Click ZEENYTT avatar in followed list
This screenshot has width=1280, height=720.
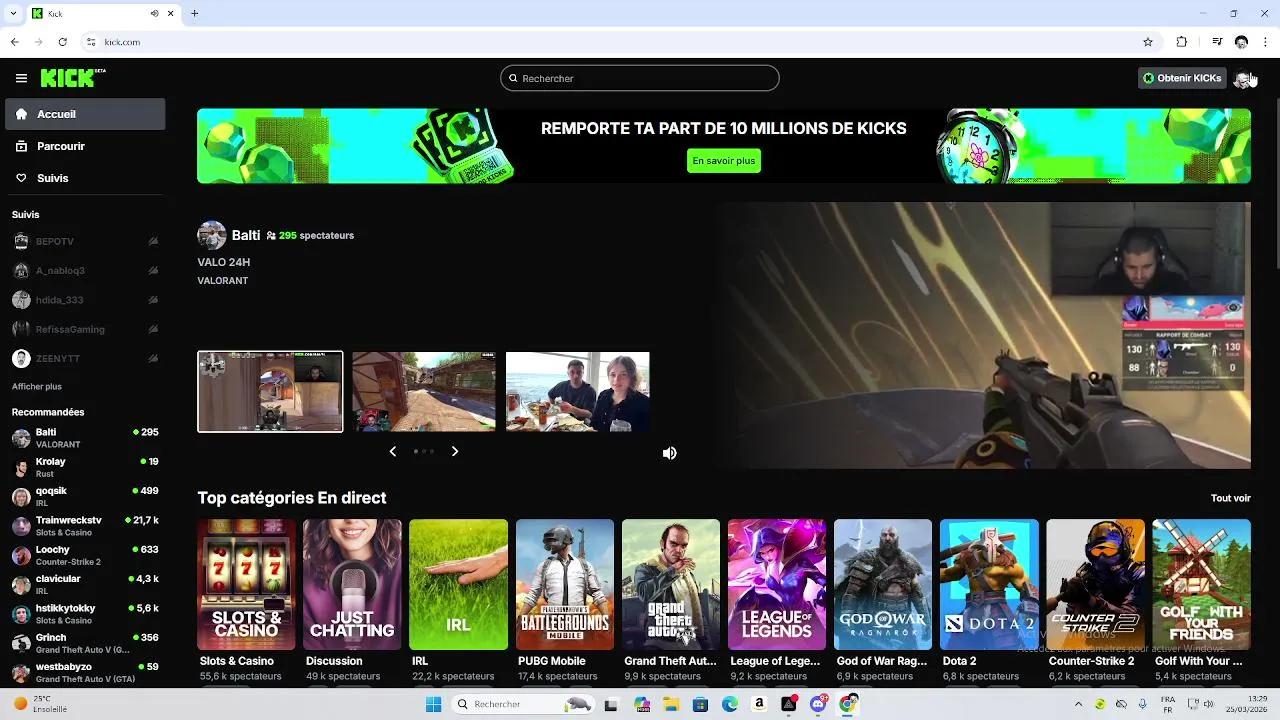[x=21, y=358]
